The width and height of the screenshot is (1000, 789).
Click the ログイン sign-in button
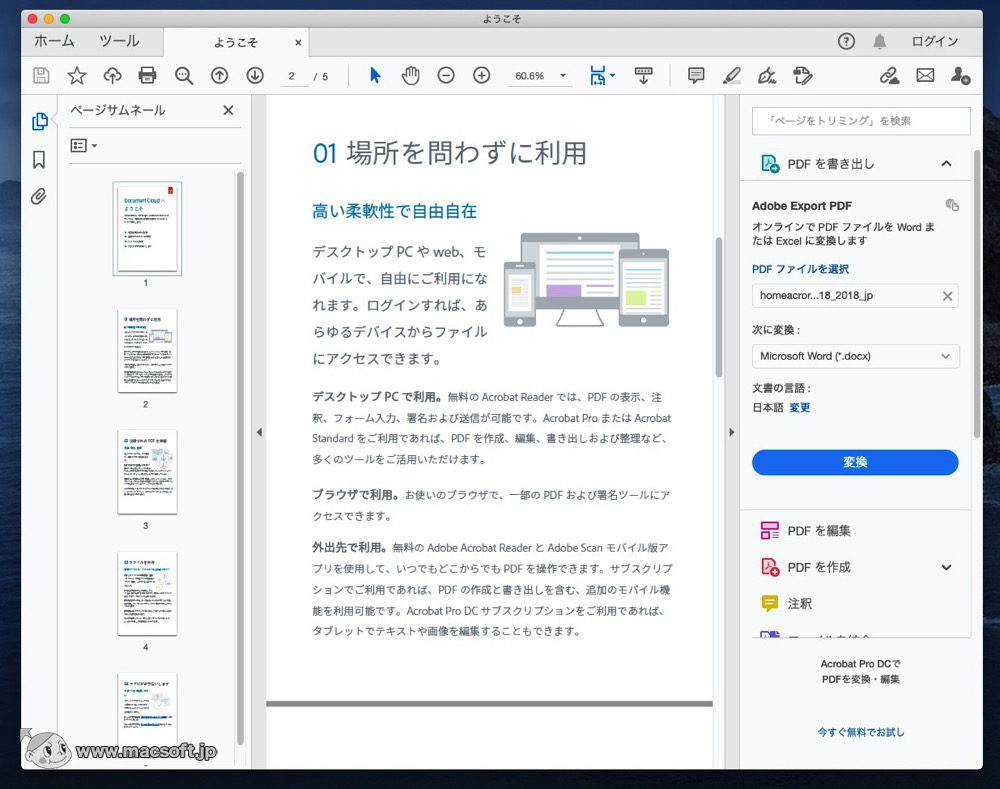[x=934, y=41]
